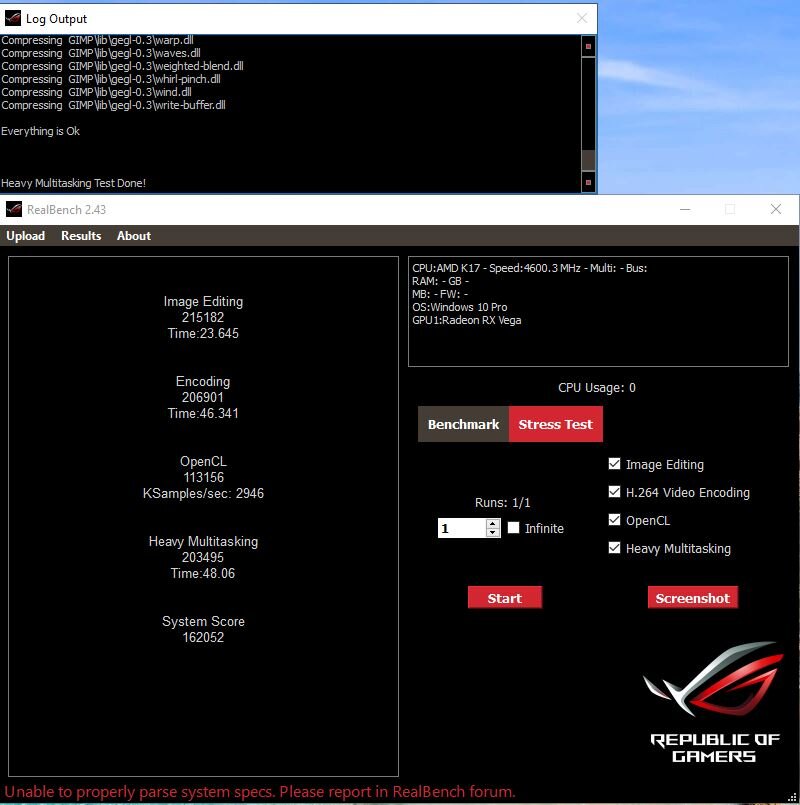Click 'Heavy Multitasking Test Done!' log line
Screen dimensions: 800x805
pos(73,183)
